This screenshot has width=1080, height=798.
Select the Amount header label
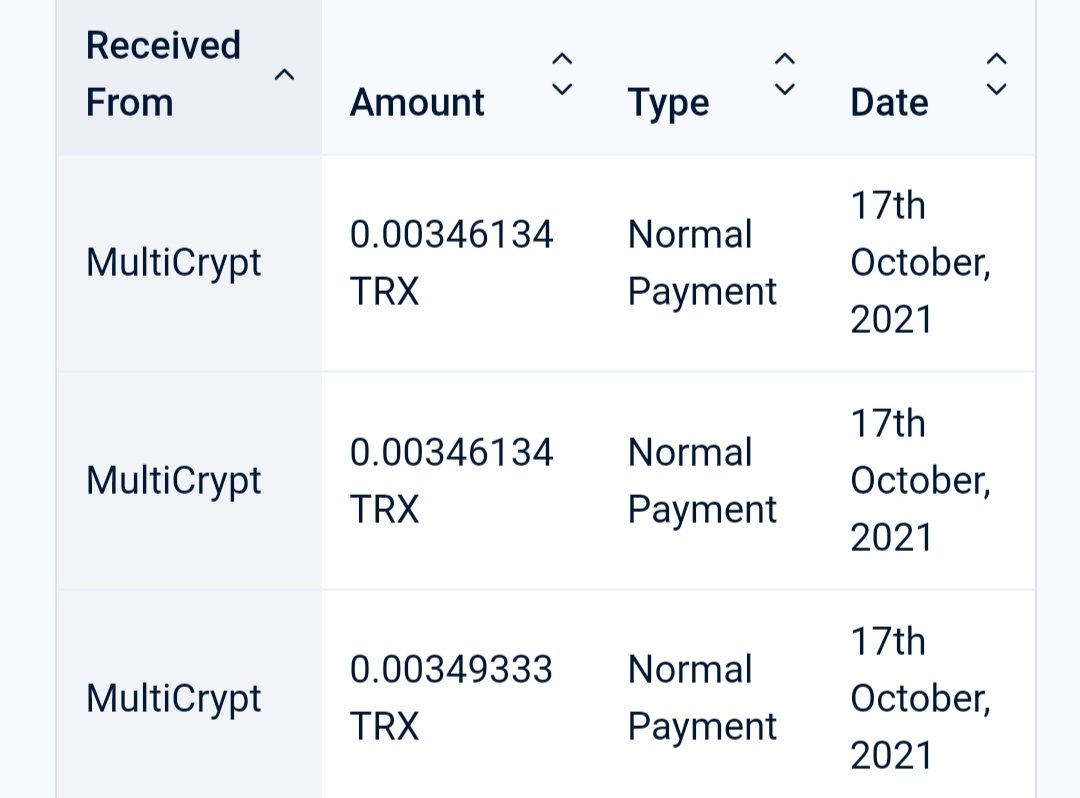click(417, 103)
